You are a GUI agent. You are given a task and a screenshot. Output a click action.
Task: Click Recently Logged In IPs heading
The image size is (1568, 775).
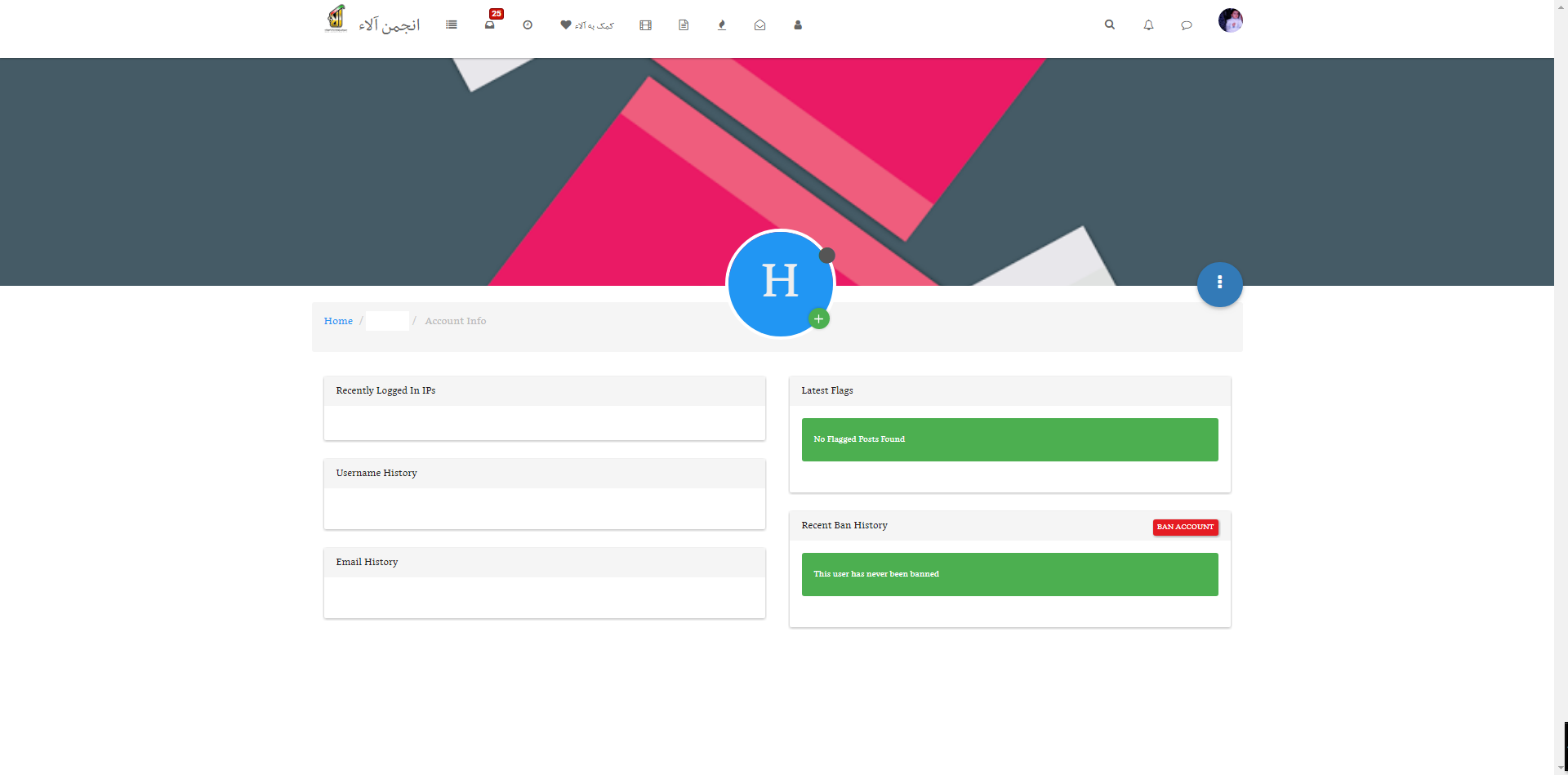[385, 390]
